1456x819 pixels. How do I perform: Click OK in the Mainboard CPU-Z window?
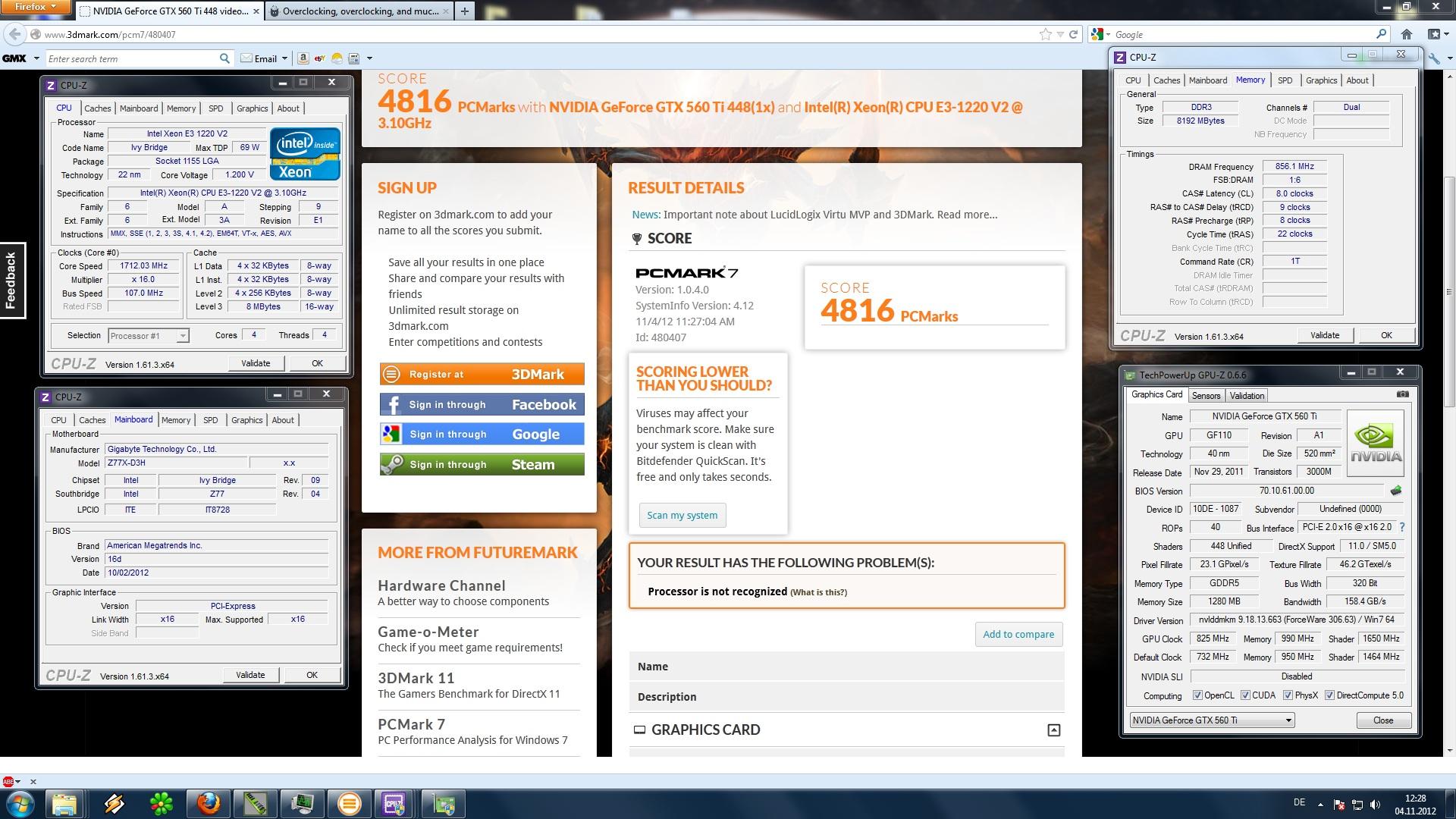(x=312, y=675)
